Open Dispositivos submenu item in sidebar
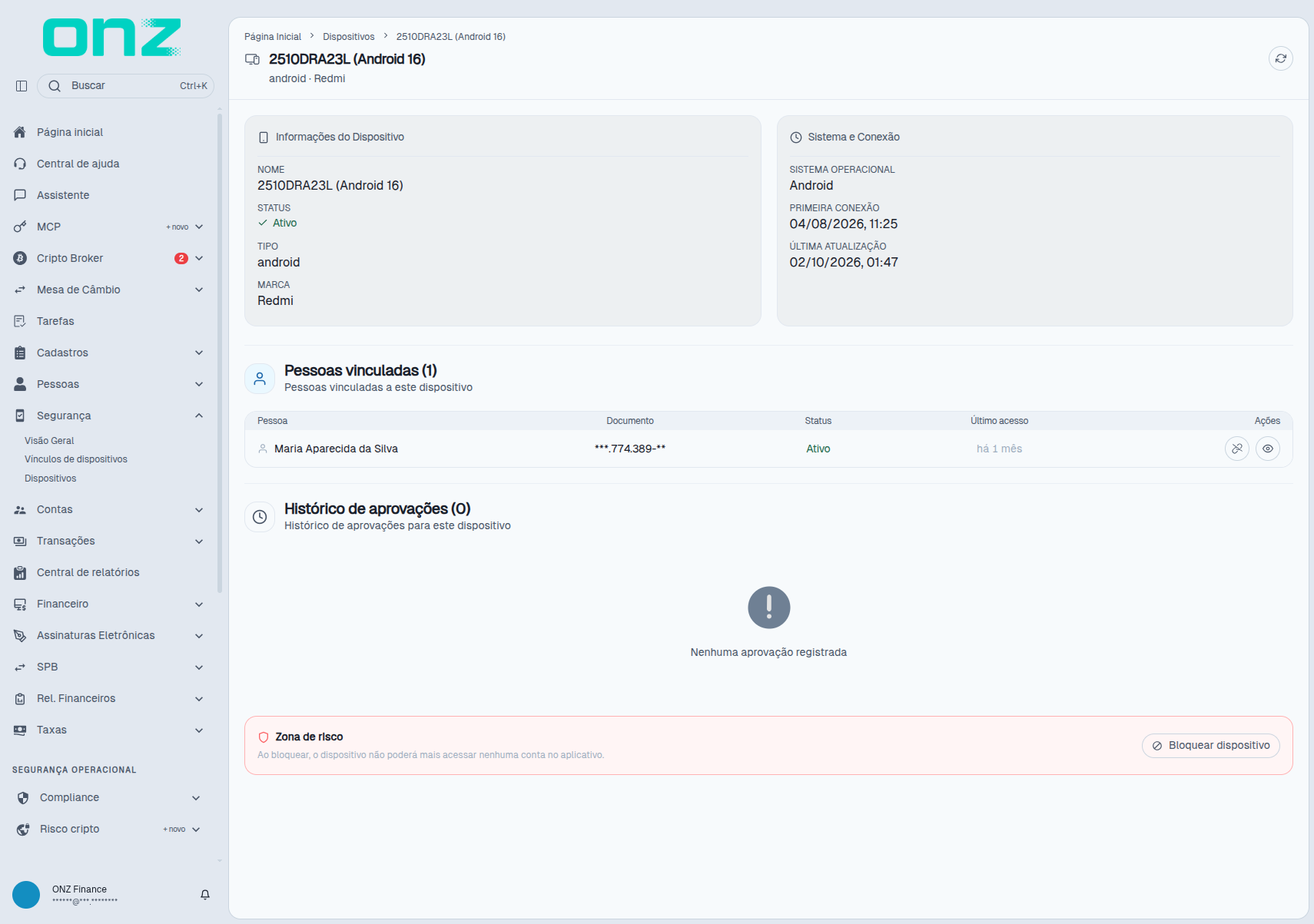 coord(50,479)
